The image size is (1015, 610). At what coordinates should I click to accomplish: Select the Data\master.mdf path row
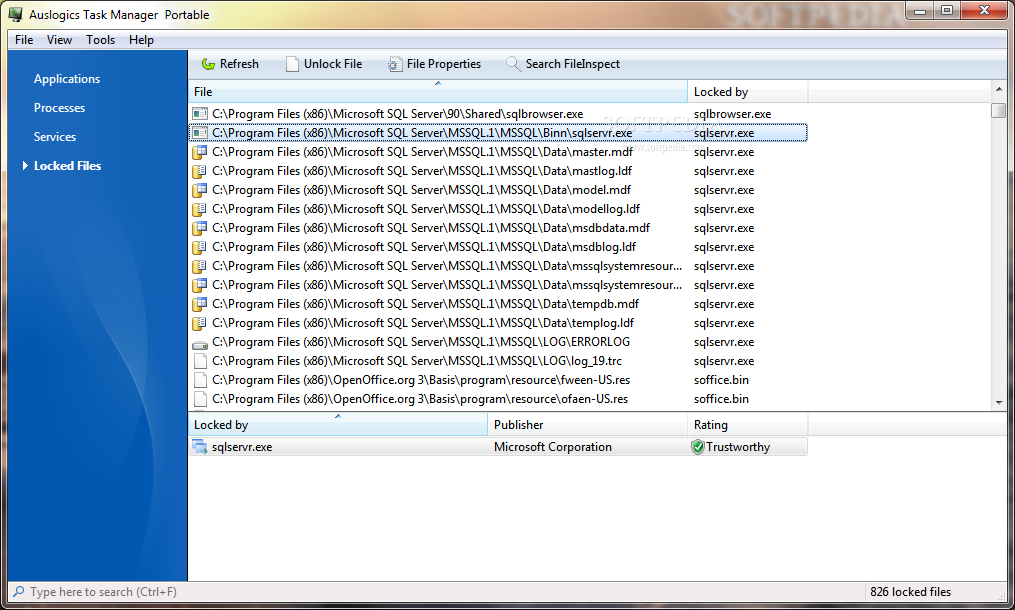[x=498, y=152]
